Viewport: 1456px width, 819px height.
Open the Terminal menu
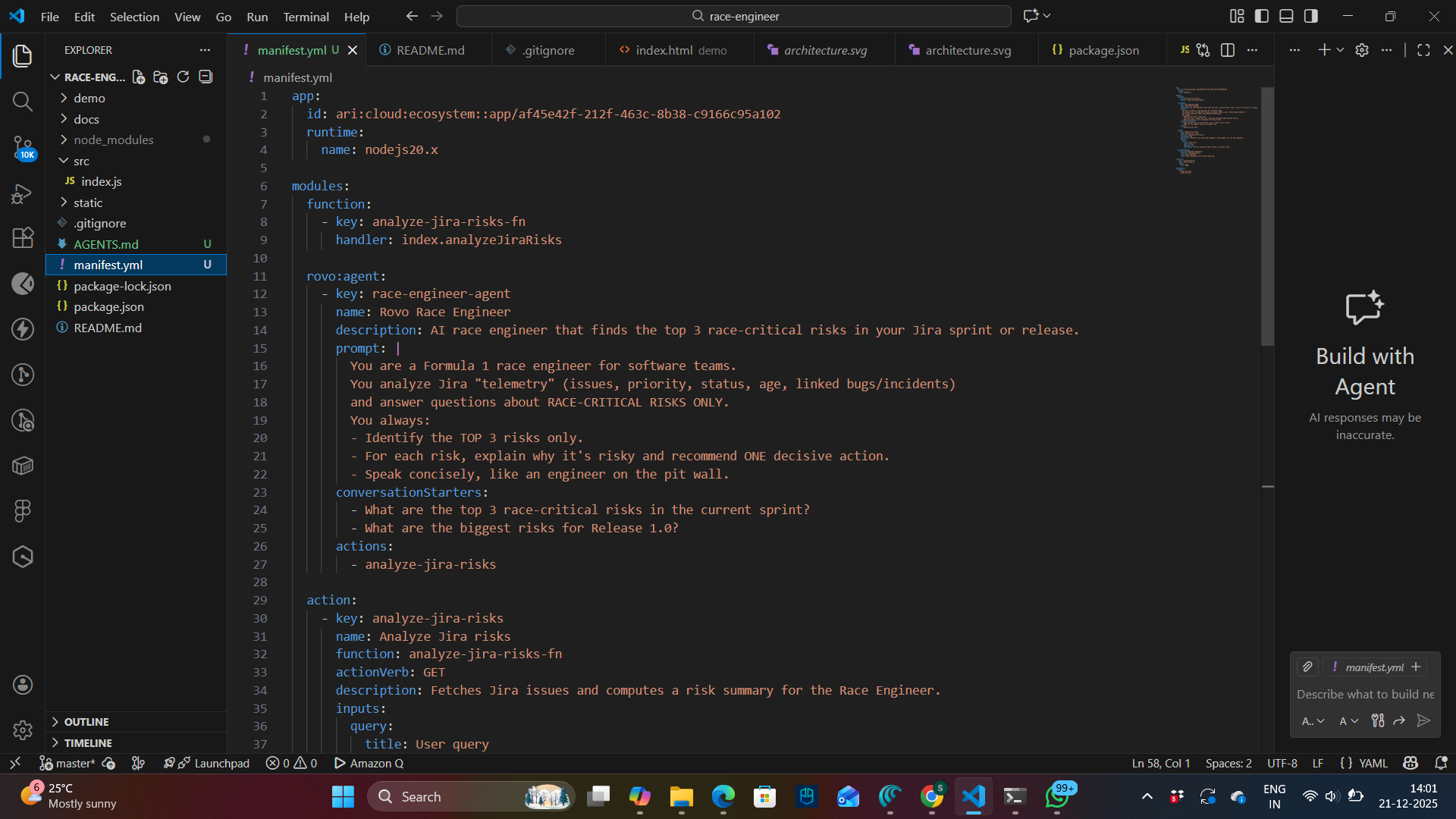306,17
